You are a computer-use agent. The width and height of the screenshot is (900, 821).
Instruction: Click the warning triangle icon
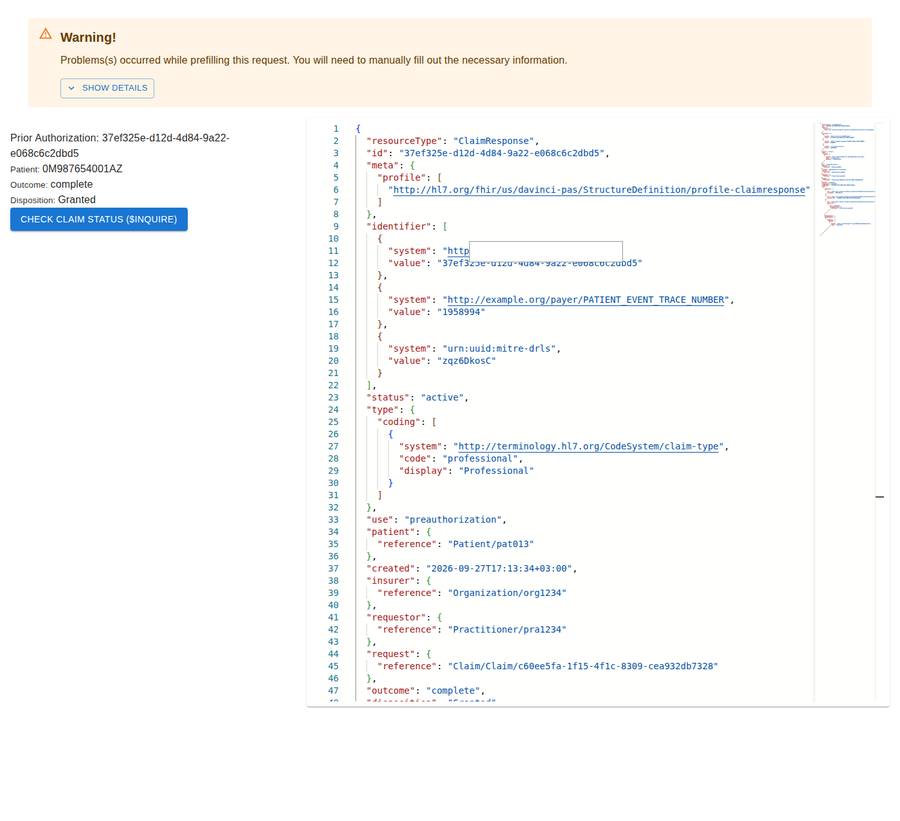point(45,34)
